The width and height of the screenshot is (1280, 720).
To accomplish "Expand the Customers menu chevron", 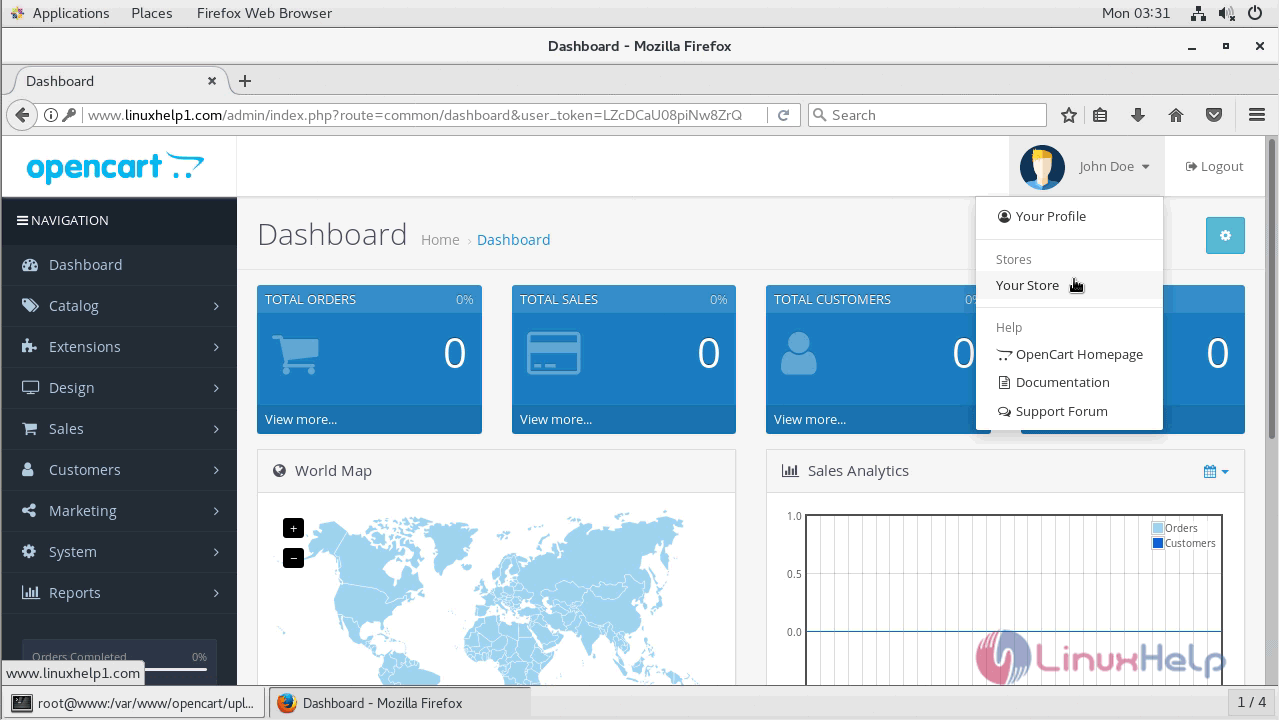I will [x=216, y=470].
